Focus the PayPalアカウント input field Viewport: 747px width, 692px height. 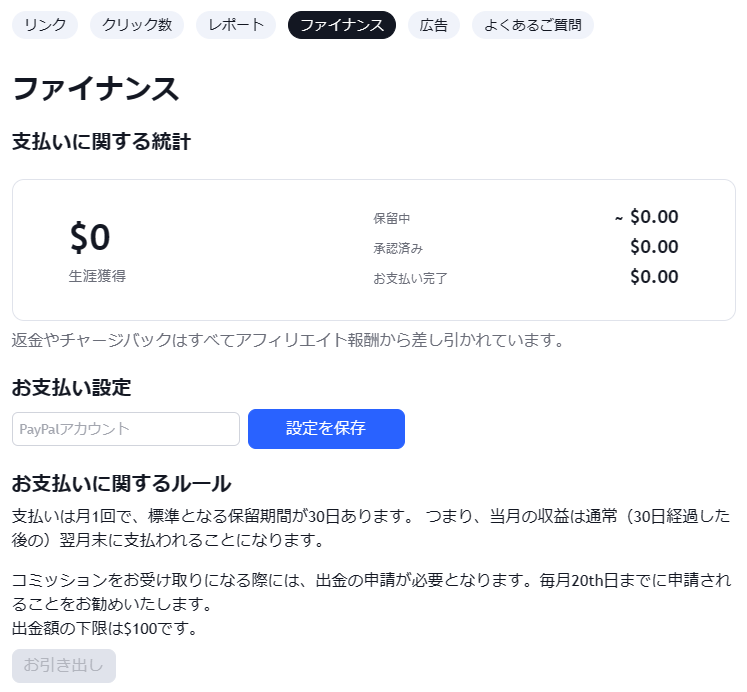pos(126,429)
